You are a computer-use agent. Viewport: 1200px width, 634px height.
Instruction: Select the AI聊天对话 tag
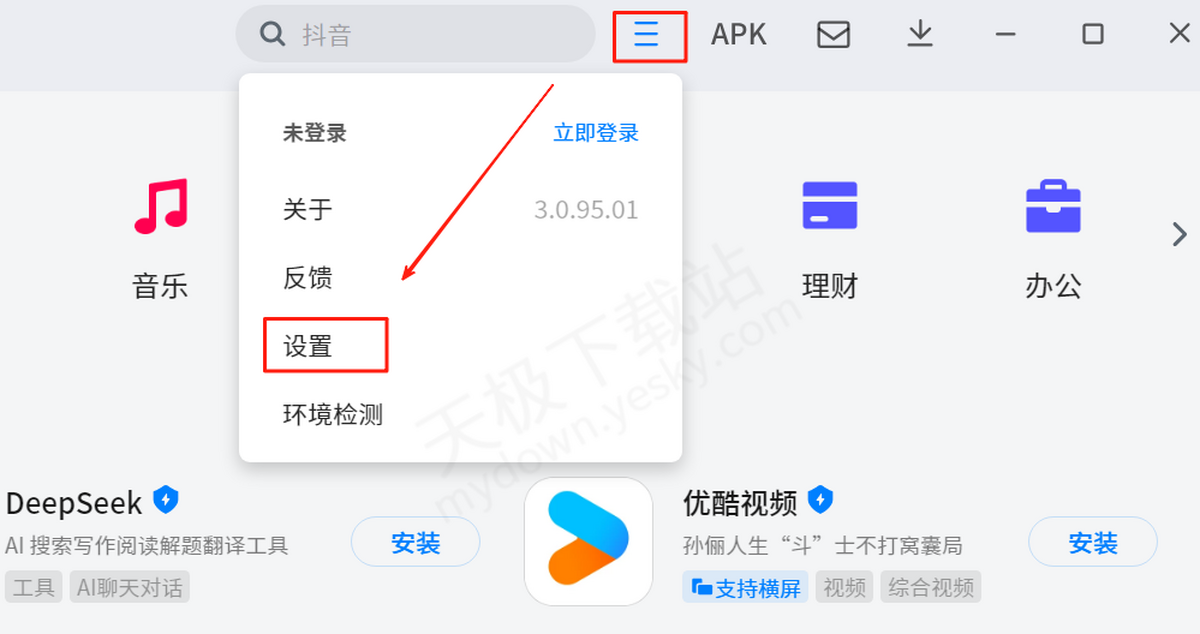130,587
